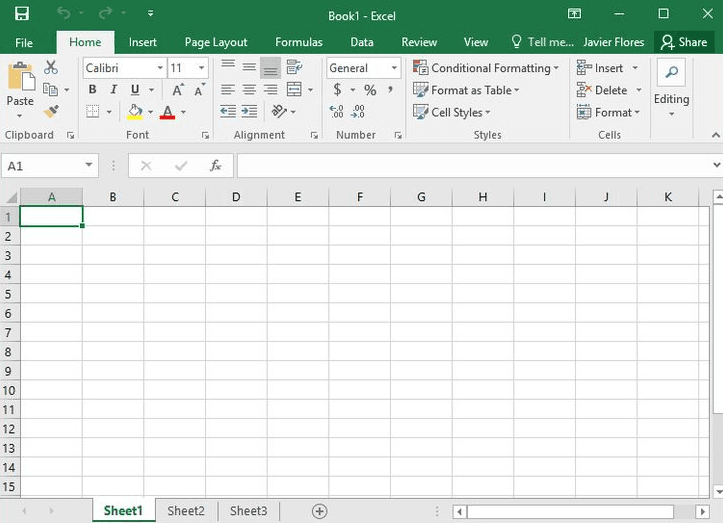Screen dimensions: 723x523
Task: Toggle Italic formatting
Action: click(113, 89)
